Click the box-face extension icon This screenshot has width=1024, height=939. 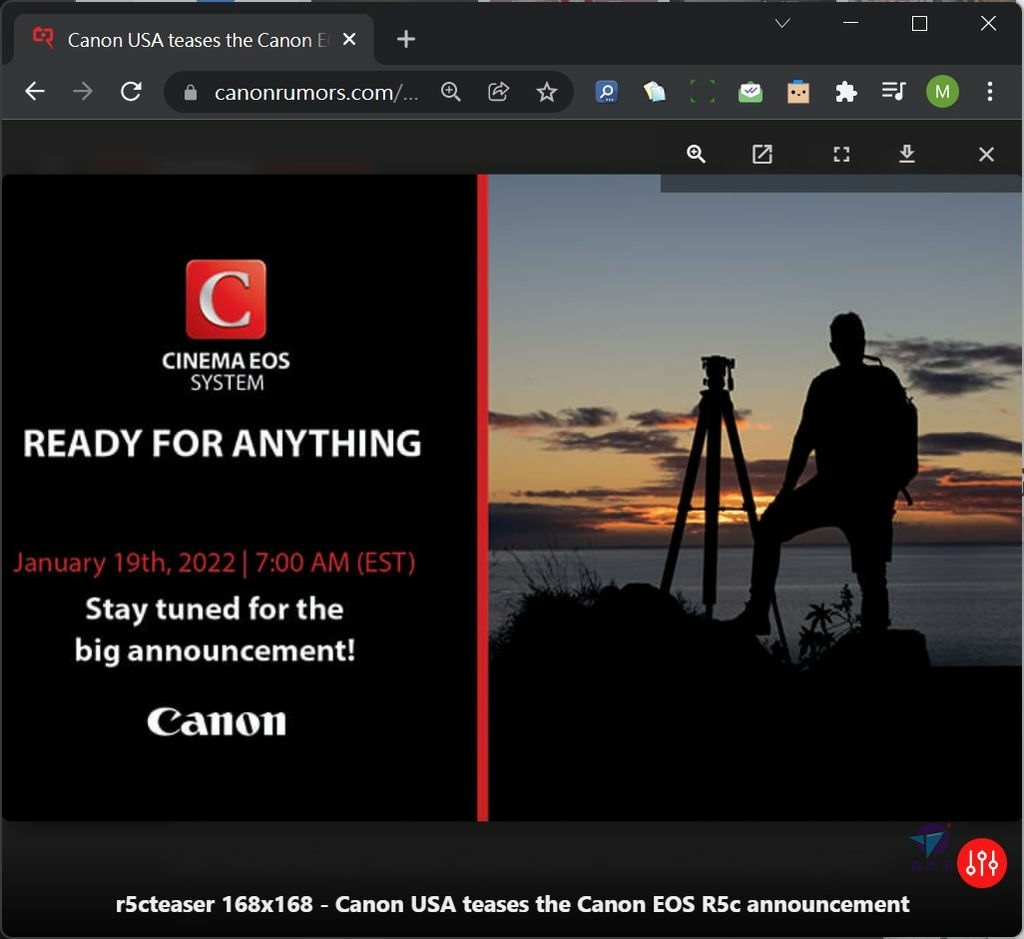point(798,92)
